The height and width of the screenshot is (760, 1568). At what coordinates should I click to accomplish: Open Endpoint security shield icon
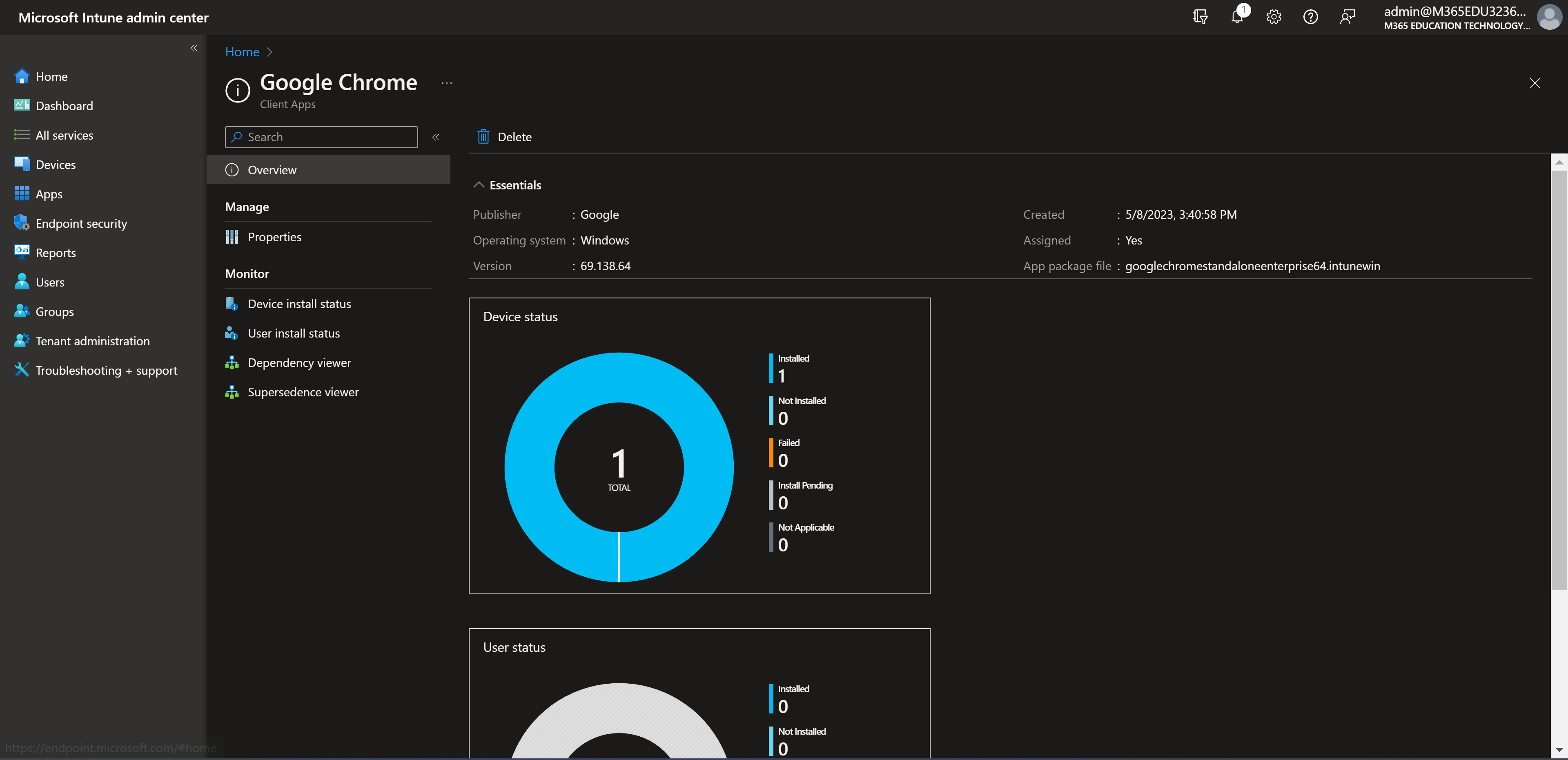pos(22,223)
